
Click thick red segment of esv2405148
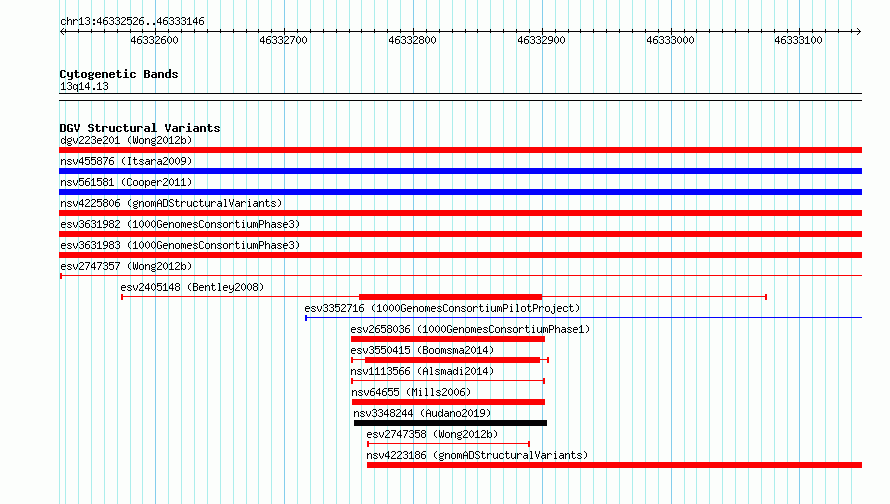[x=451, y=297]
